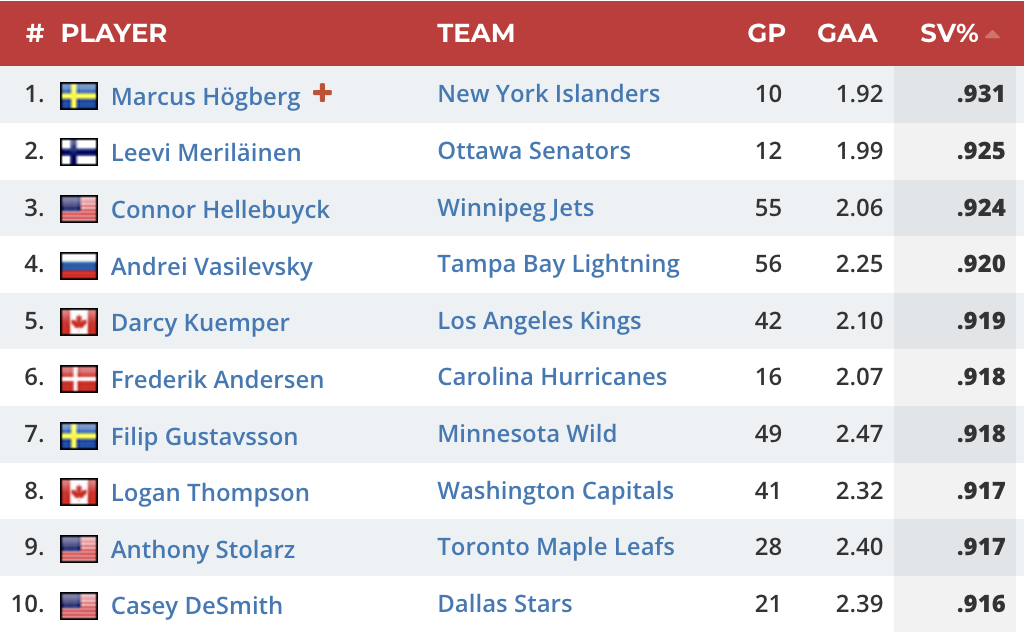
Task: Click the Canadian flag beside Logan Thompson
Action: coord(78,492)
